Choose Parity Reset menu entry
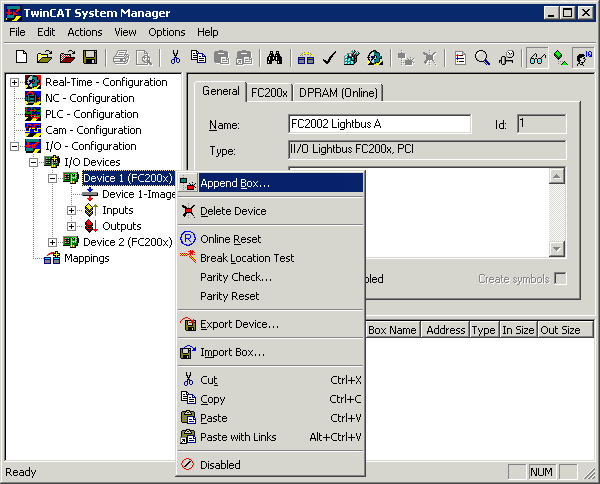 tap(271, 296)
